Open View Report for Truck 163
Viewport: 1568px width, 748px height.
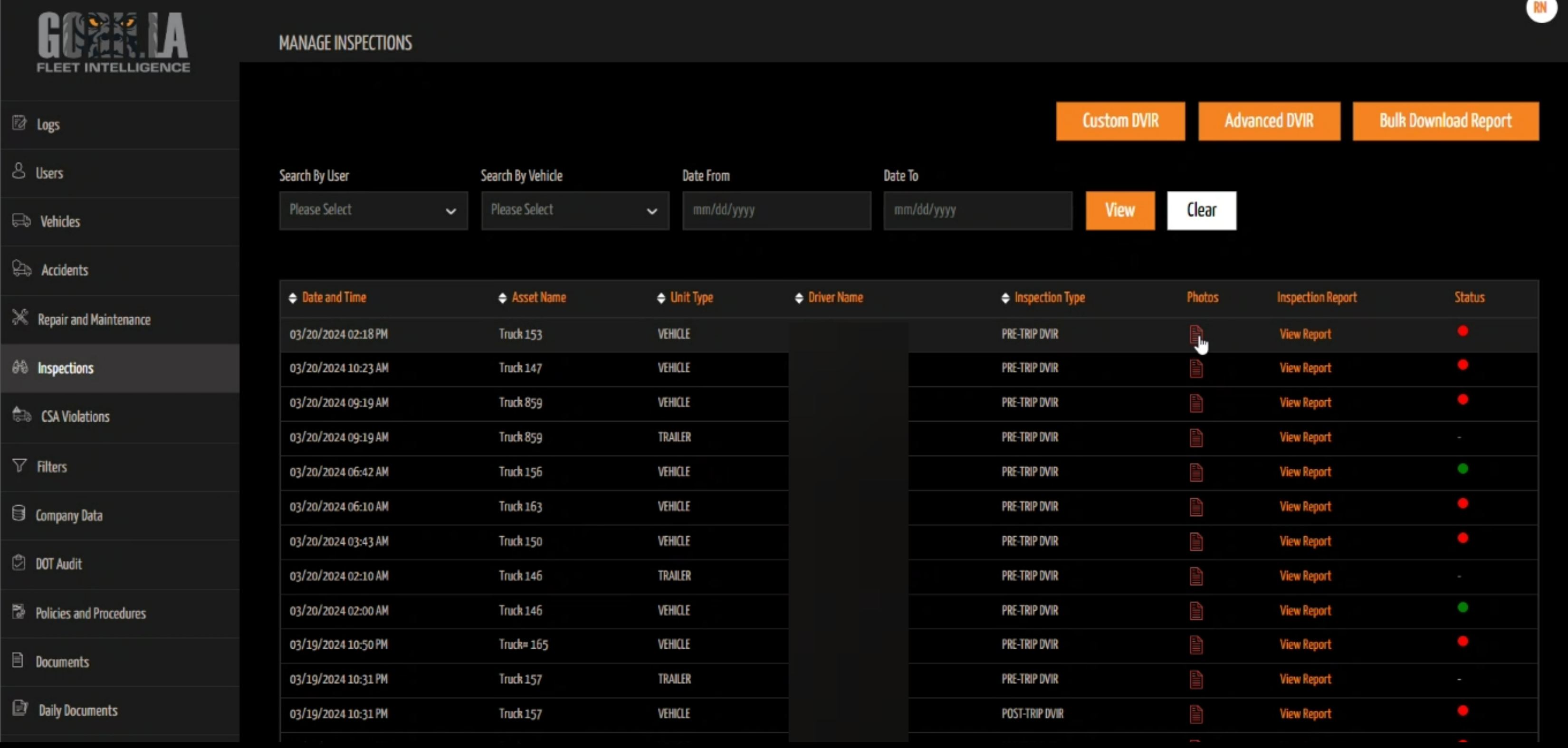(x=1305, y=507)
